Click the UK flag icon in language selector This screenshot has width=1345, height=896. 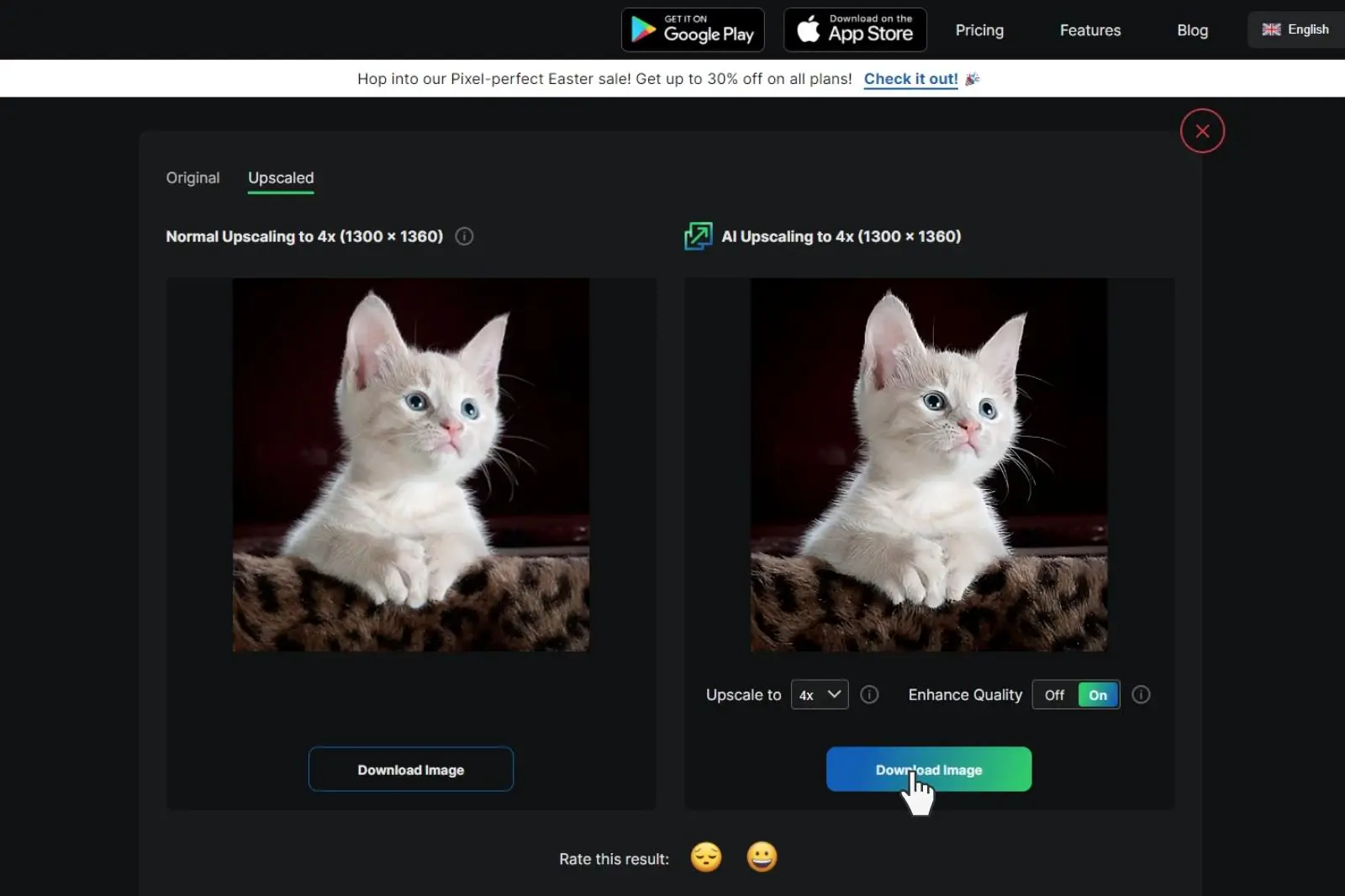[x=1271, y=29]
